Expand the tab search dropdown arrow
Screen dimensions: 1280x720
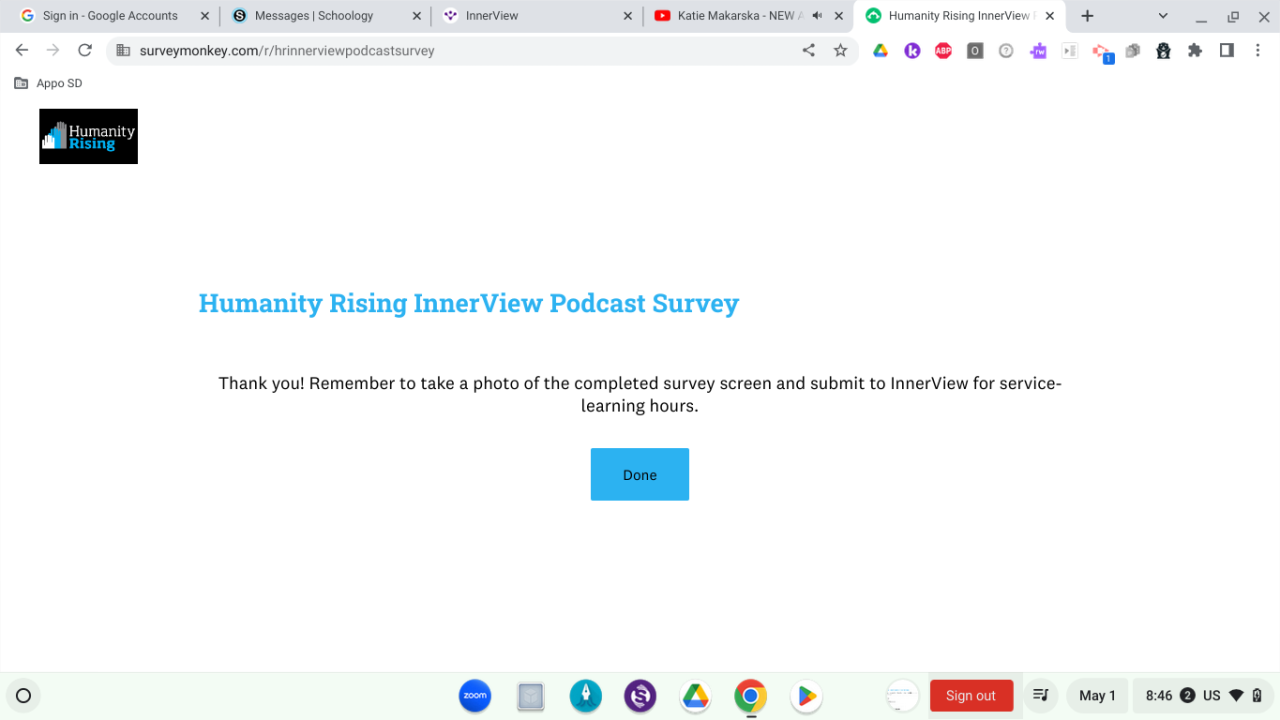(x=1163, y=16)
